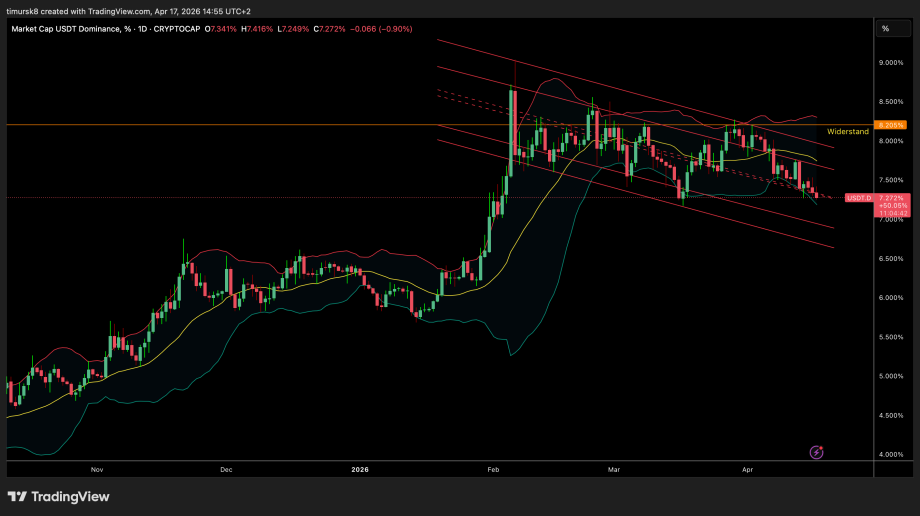Click the open price value O7.341% in legend
920x516 pixels.
coord(223,29)
